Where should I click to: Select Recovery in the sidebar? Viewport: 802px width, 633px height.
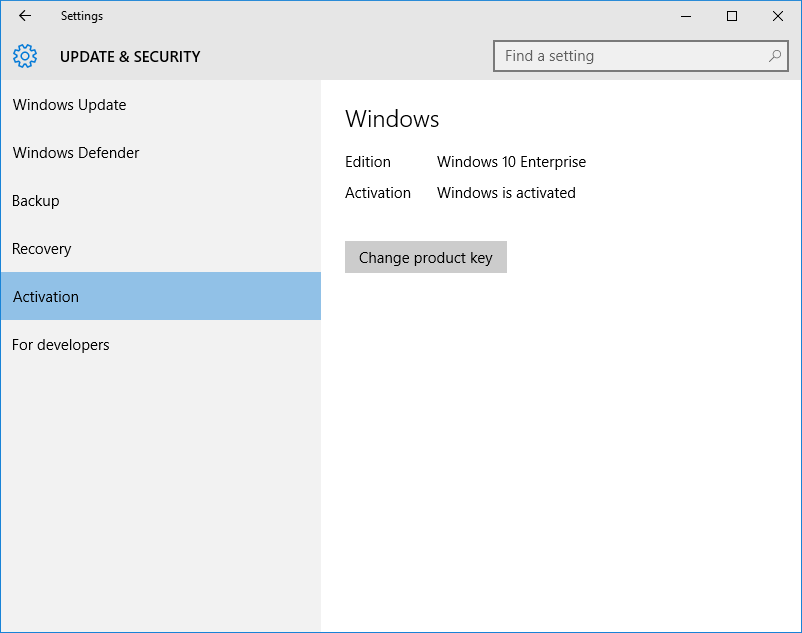[161, 249]
